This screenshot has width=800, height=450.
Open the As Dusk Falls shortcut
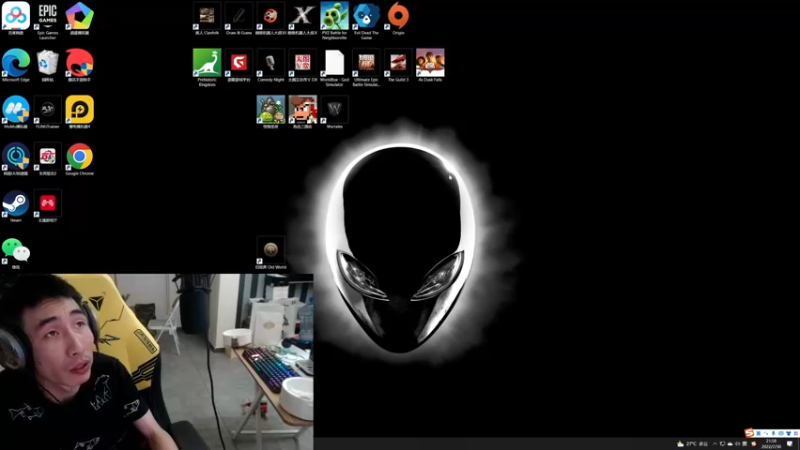[x=430, y=63]
